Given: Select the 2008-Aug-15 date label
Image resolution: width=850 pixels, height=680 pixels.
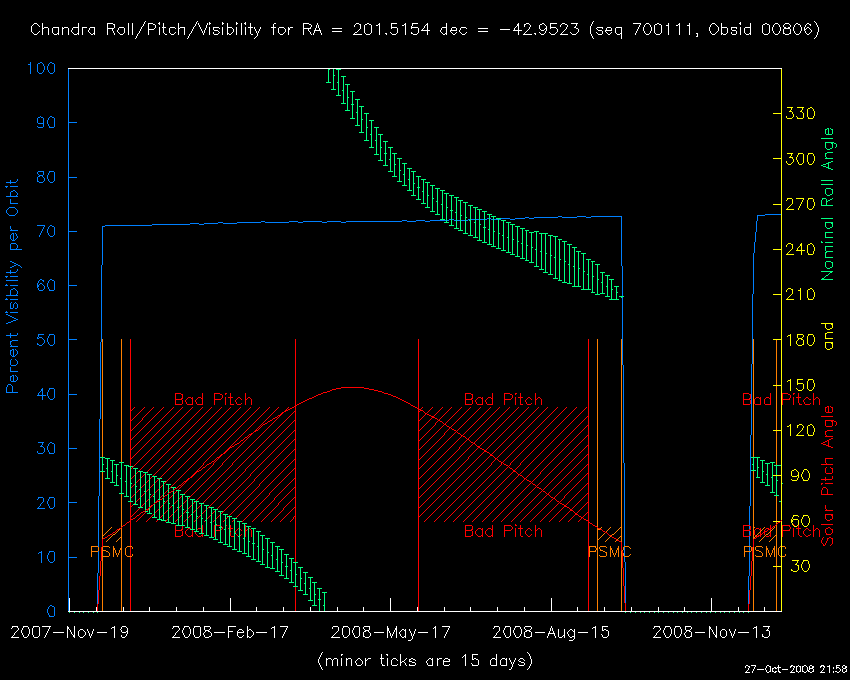Looking at the screenshot, I should click(550, 632).
